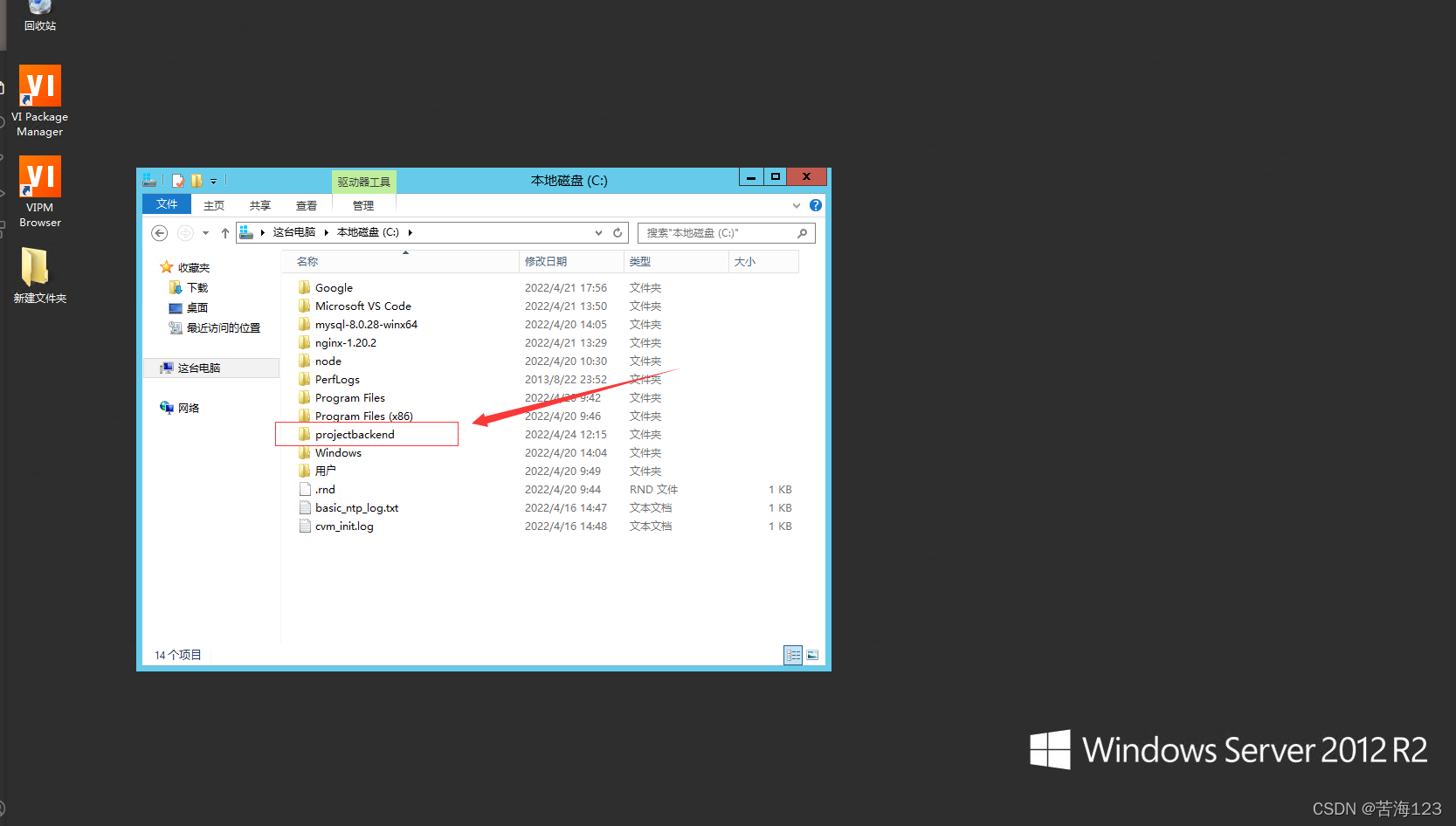Select 这台电脑 in the navigation pane
The image size is (1456, 826).
click(x=211, y=368)
